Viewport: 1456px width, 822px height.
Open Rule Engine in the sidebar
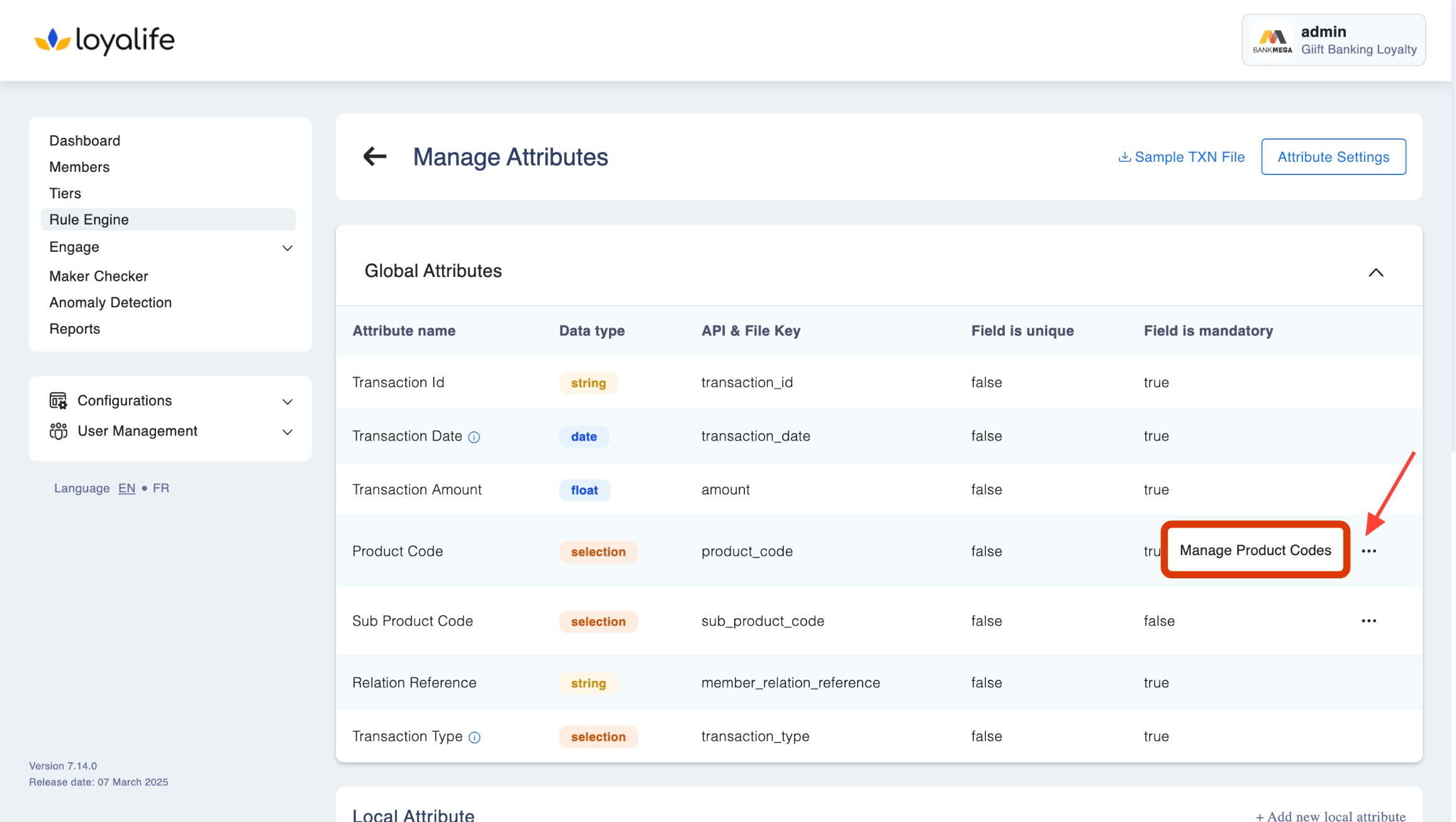89,220
